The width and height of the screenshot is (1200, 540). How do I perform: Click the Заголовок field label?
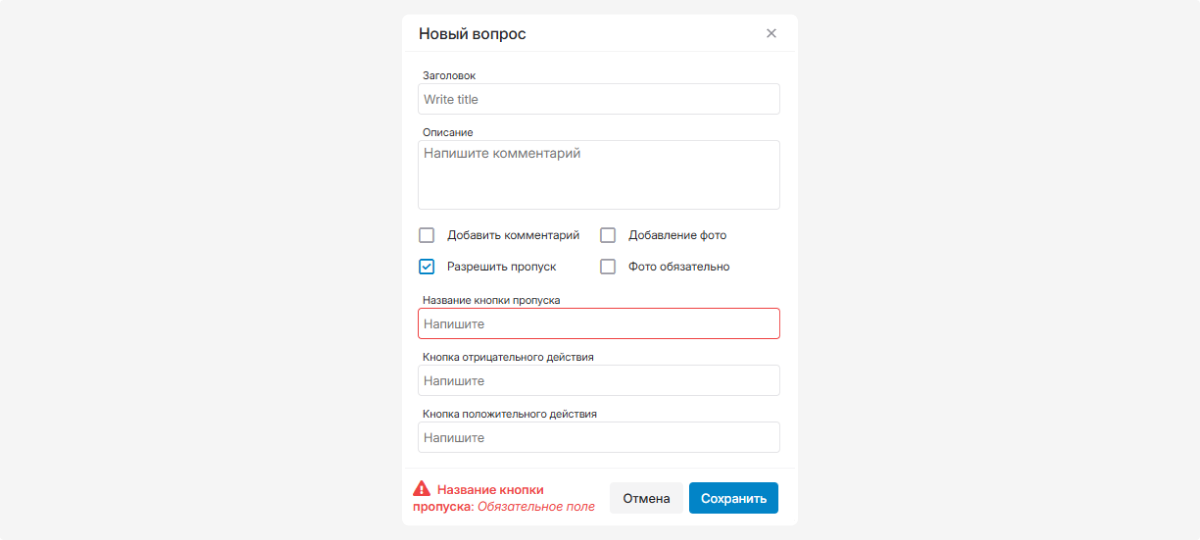point(450,75)
